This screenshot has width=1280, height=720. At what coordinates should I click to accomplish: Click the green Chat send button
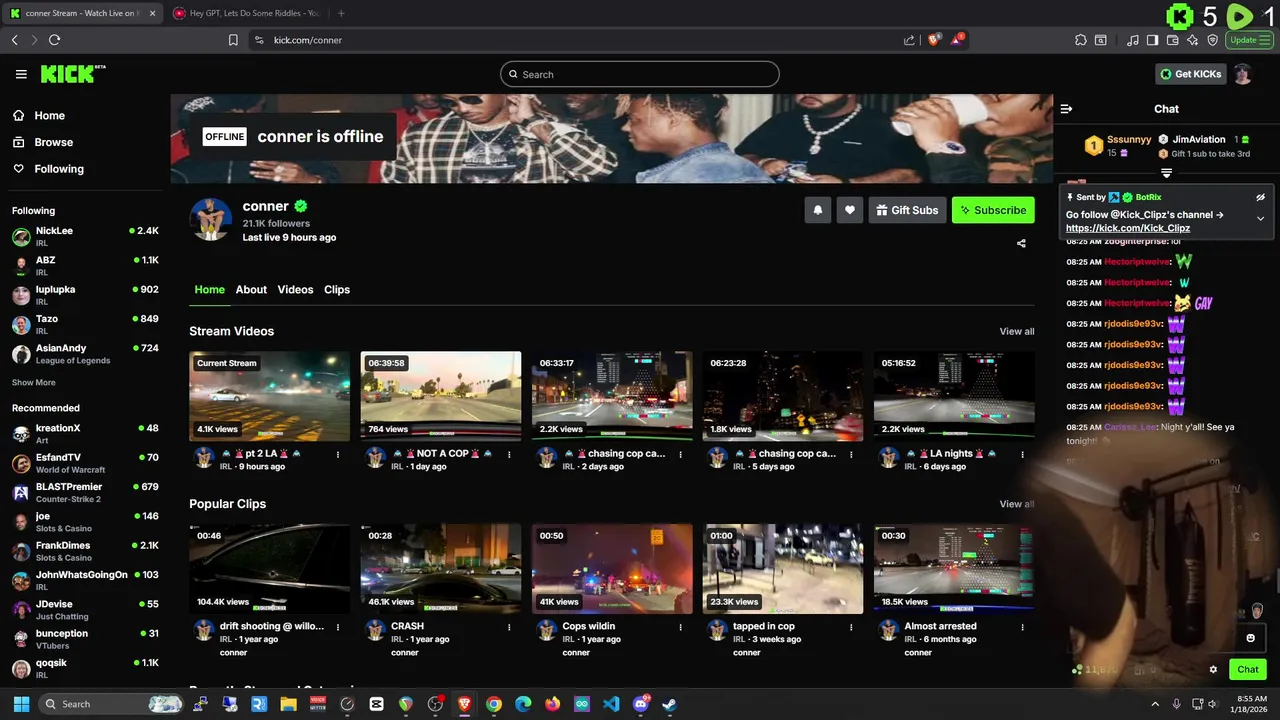coord(1248,670)
